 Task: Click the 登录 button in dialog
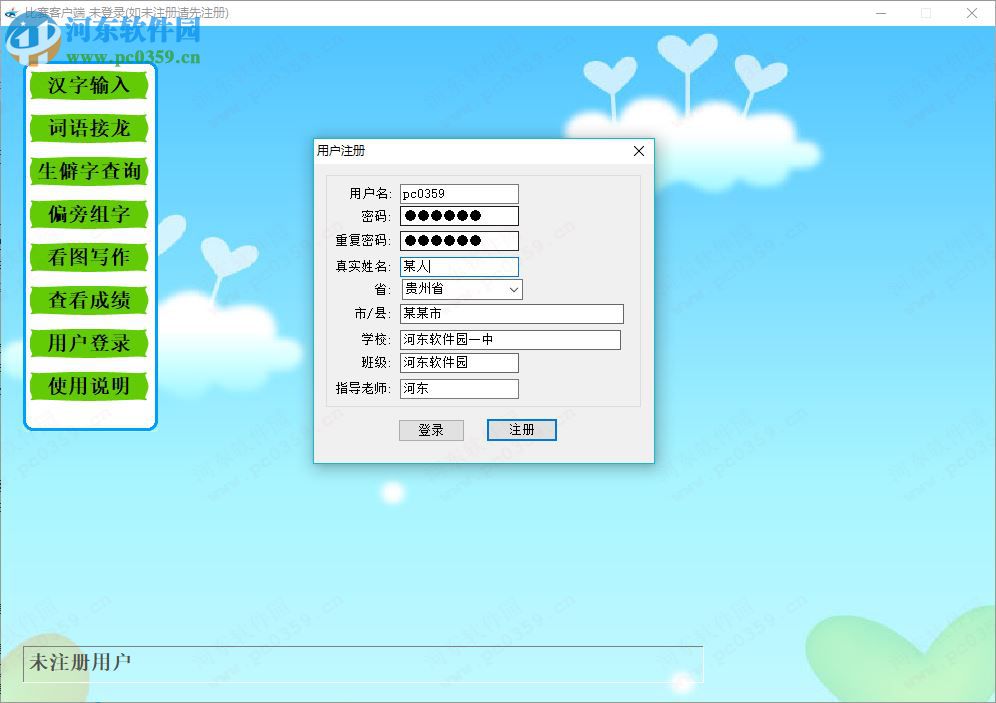point(431,430)
